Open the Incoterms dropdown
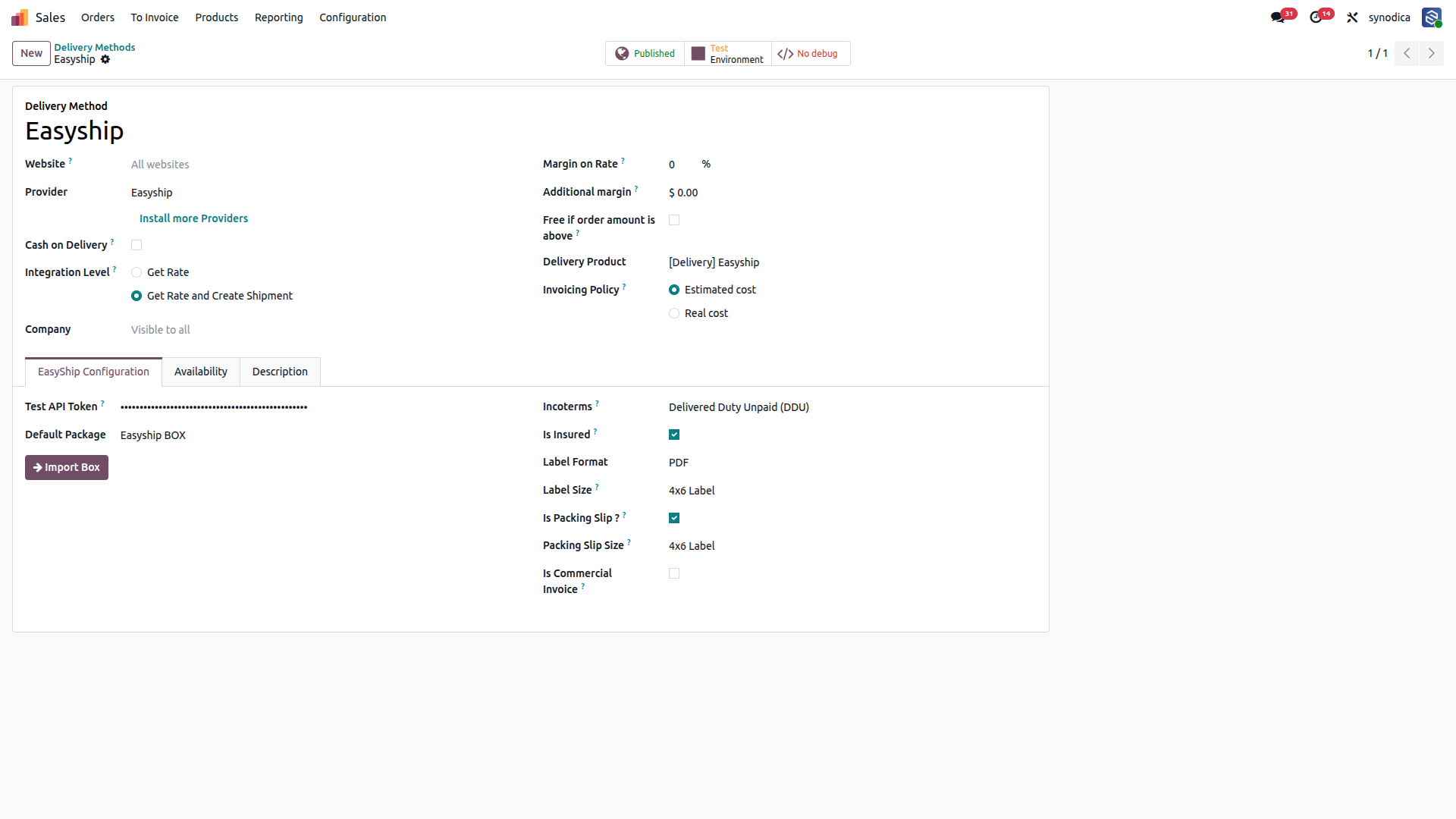This screenshot has height=819, width=1456. [x=852, y=407]
